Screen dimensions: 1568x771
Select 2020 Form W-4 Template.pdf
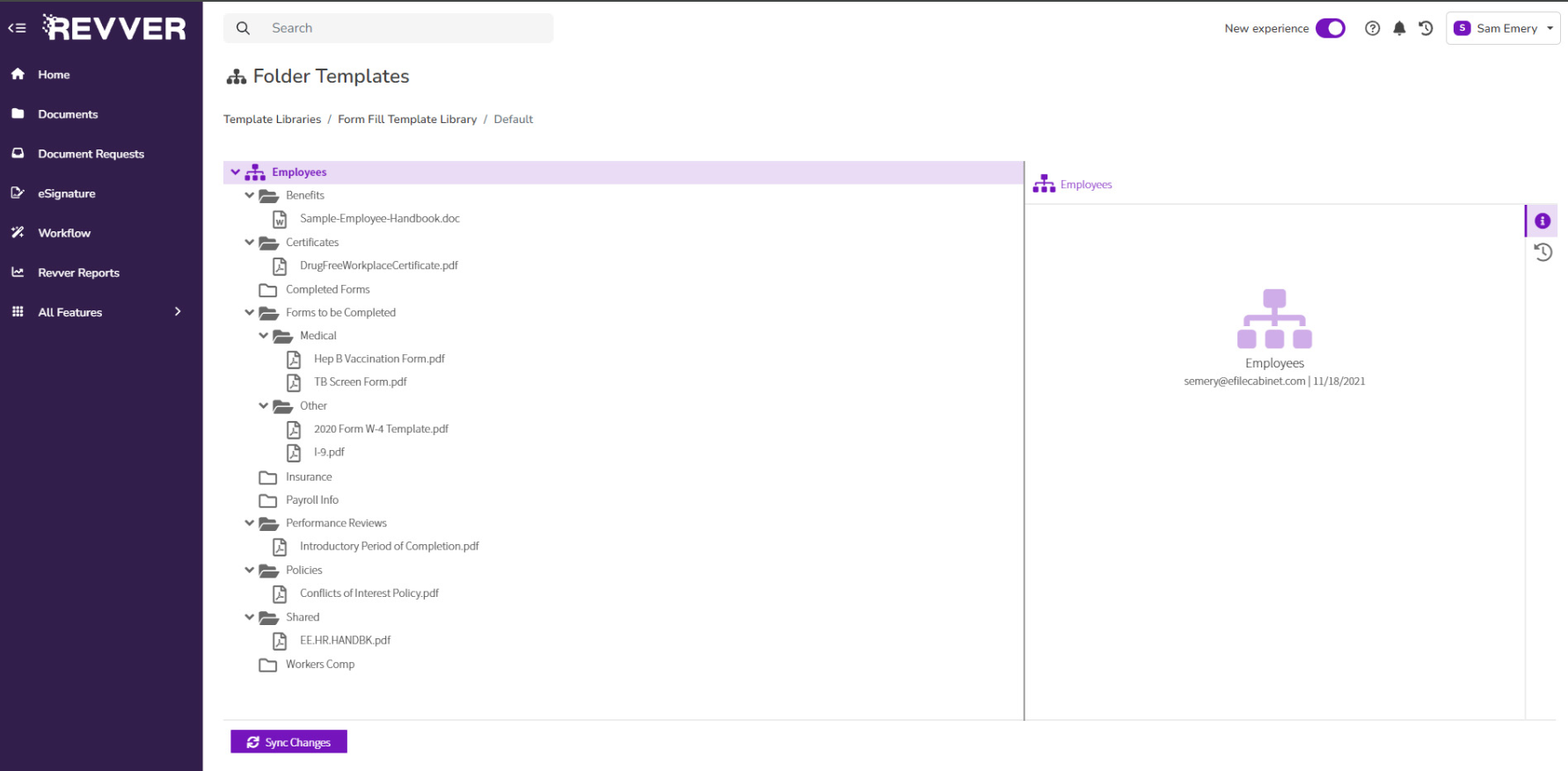(x=381, y=429)
